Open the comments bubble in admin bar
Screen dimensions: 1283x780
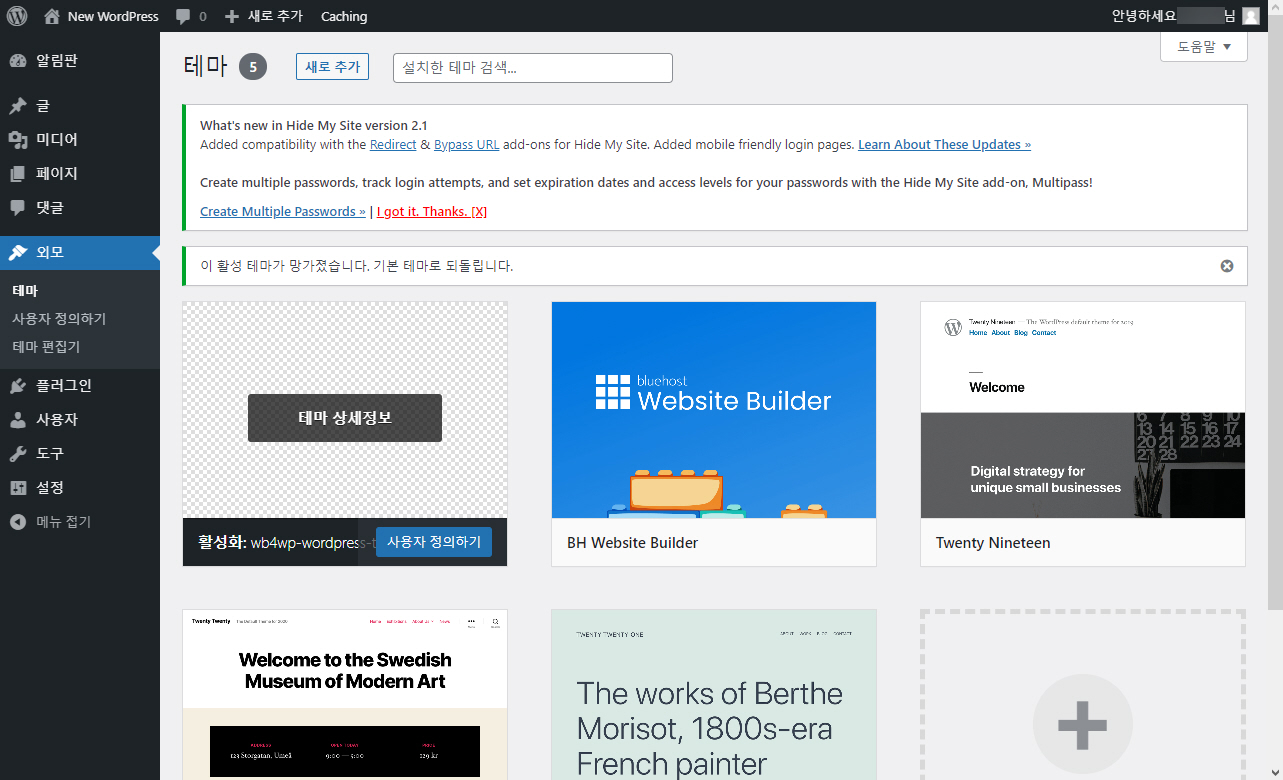click(191, 16)
